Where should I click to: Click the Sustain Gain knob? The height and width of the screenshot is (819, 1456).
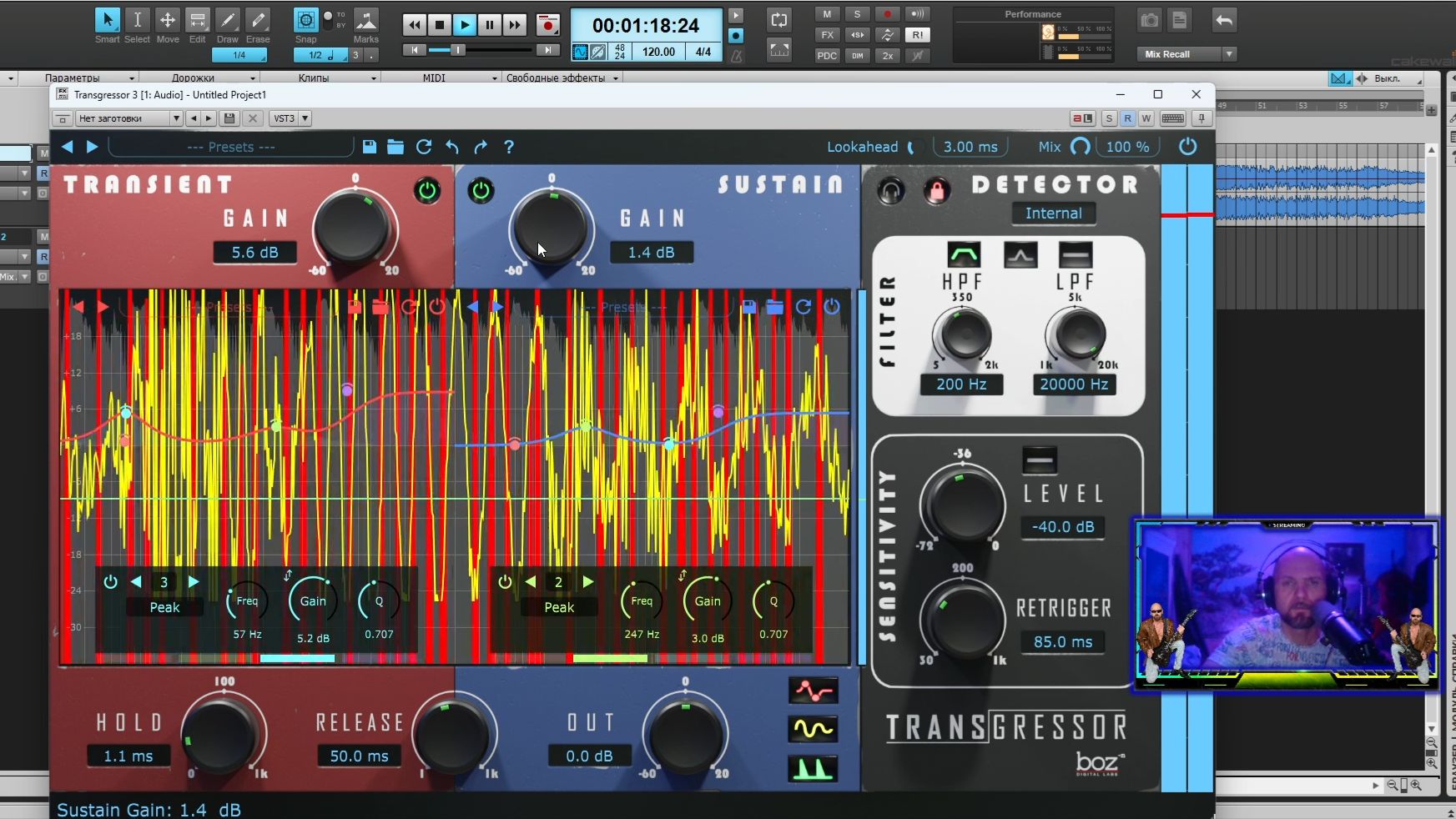(x=551, y=226)
